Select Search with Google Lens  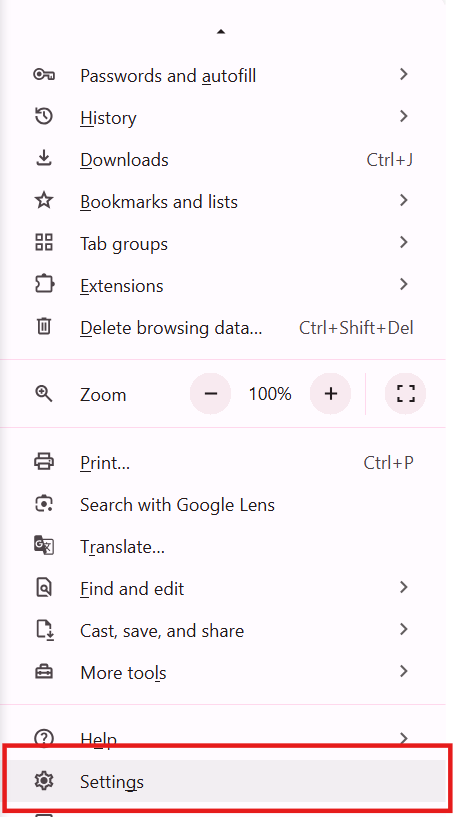[223, 504]
